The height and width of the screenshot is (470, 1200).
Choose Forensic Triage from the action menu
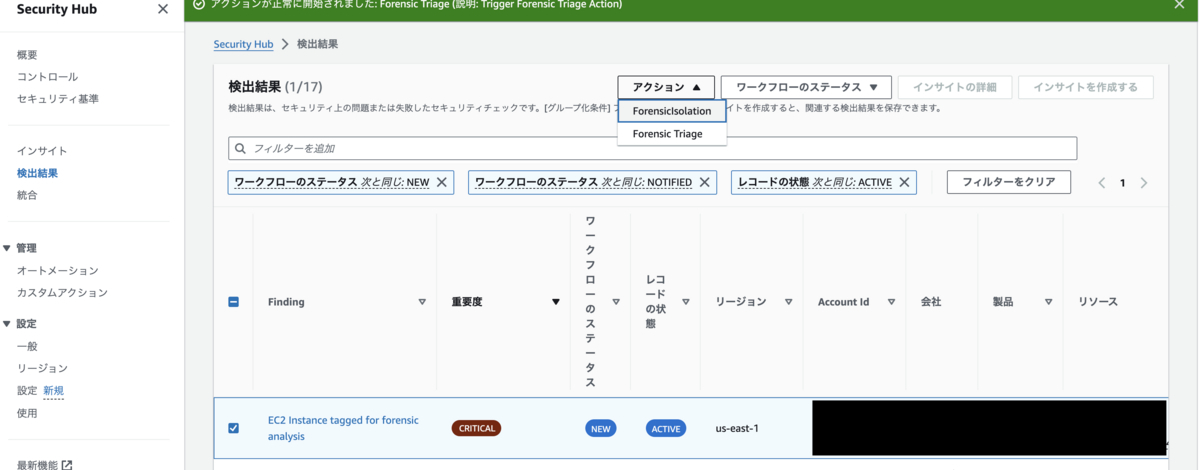tap(672, 134)
